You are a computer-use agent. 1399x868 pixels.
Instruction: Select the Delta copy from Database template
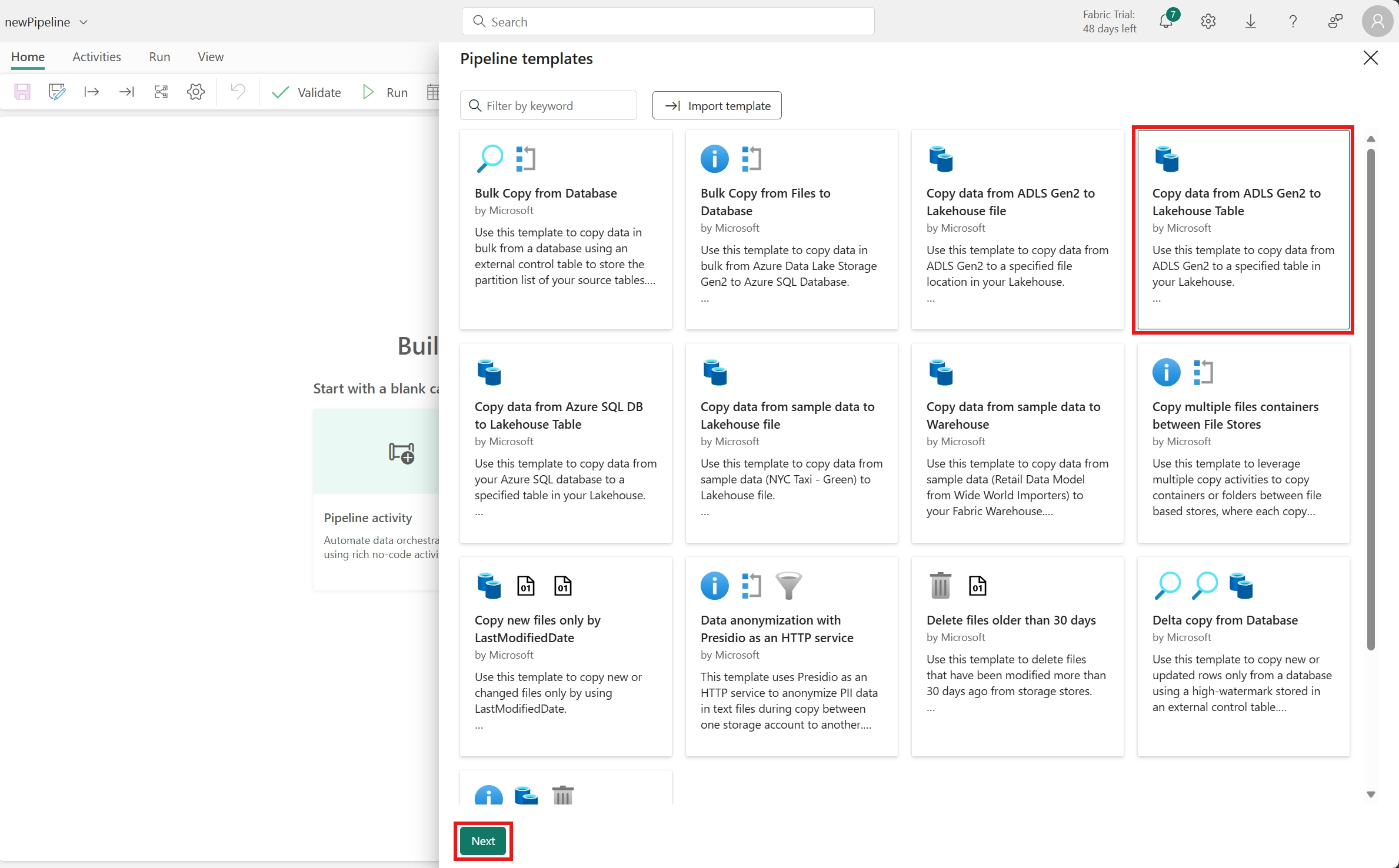click(1243, 656)
